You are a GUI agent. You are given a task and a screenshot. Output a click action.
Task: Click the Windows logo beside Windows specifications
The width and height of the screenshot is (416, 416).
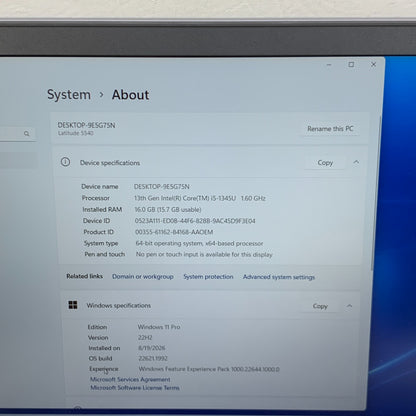[x=73, y=305]
